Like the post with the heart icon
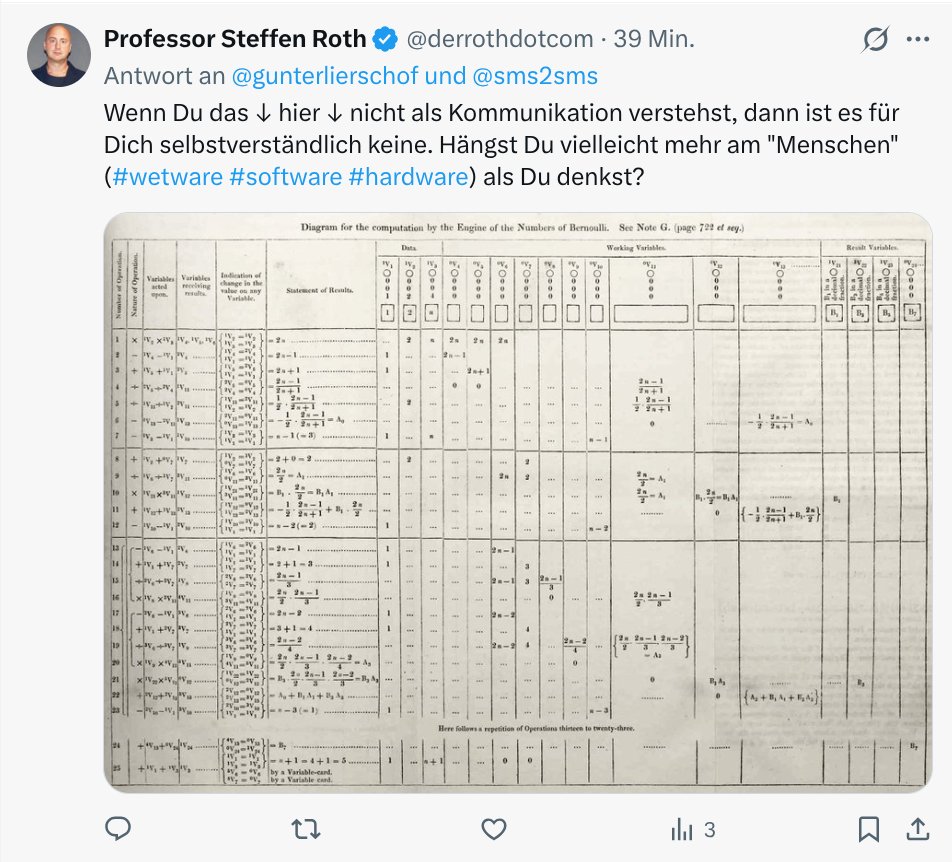Image resolution: width=952 pixels, height=862 pixels. 492,828
